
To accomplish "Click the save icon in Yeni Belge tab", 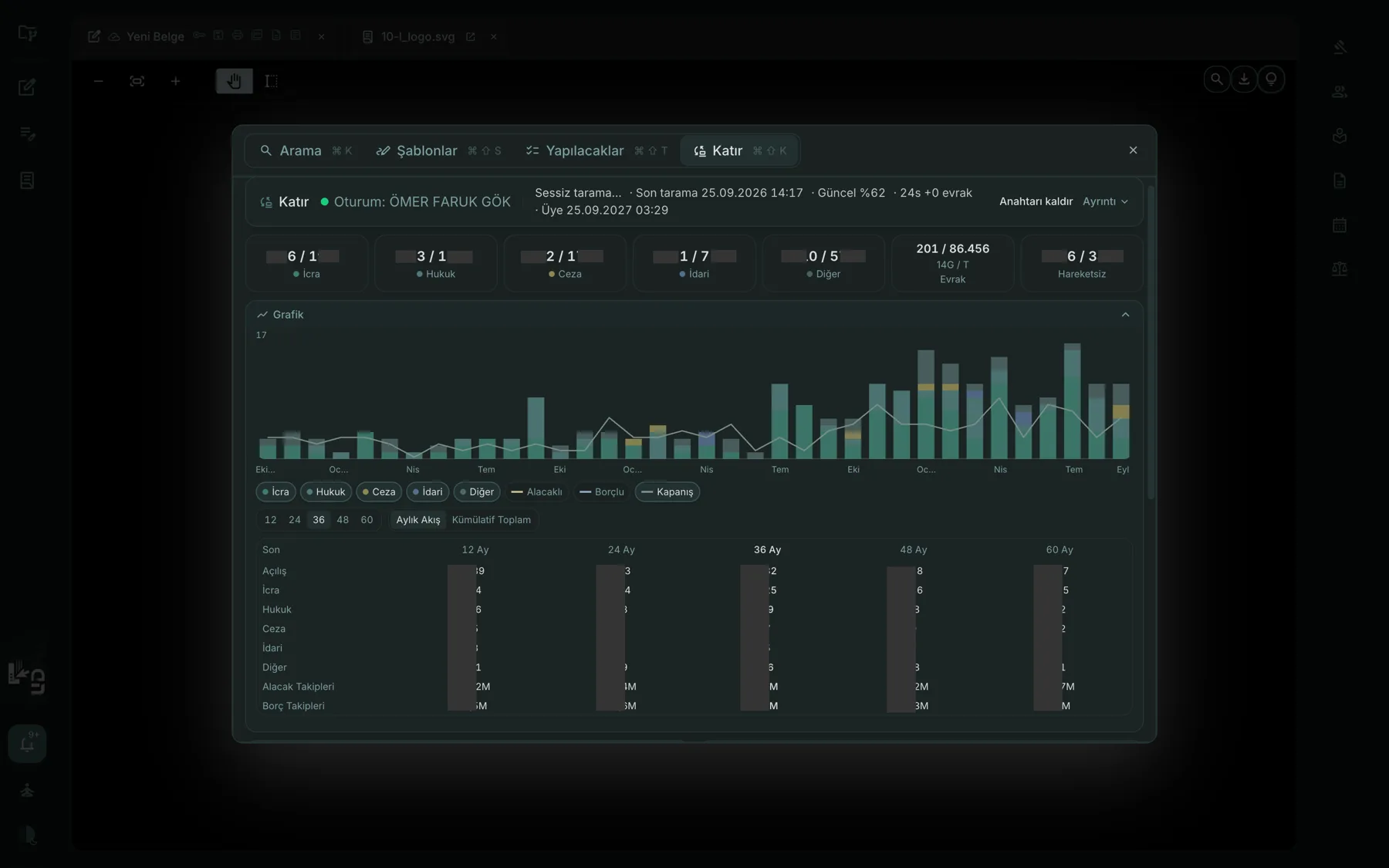I will pos(218,35).
